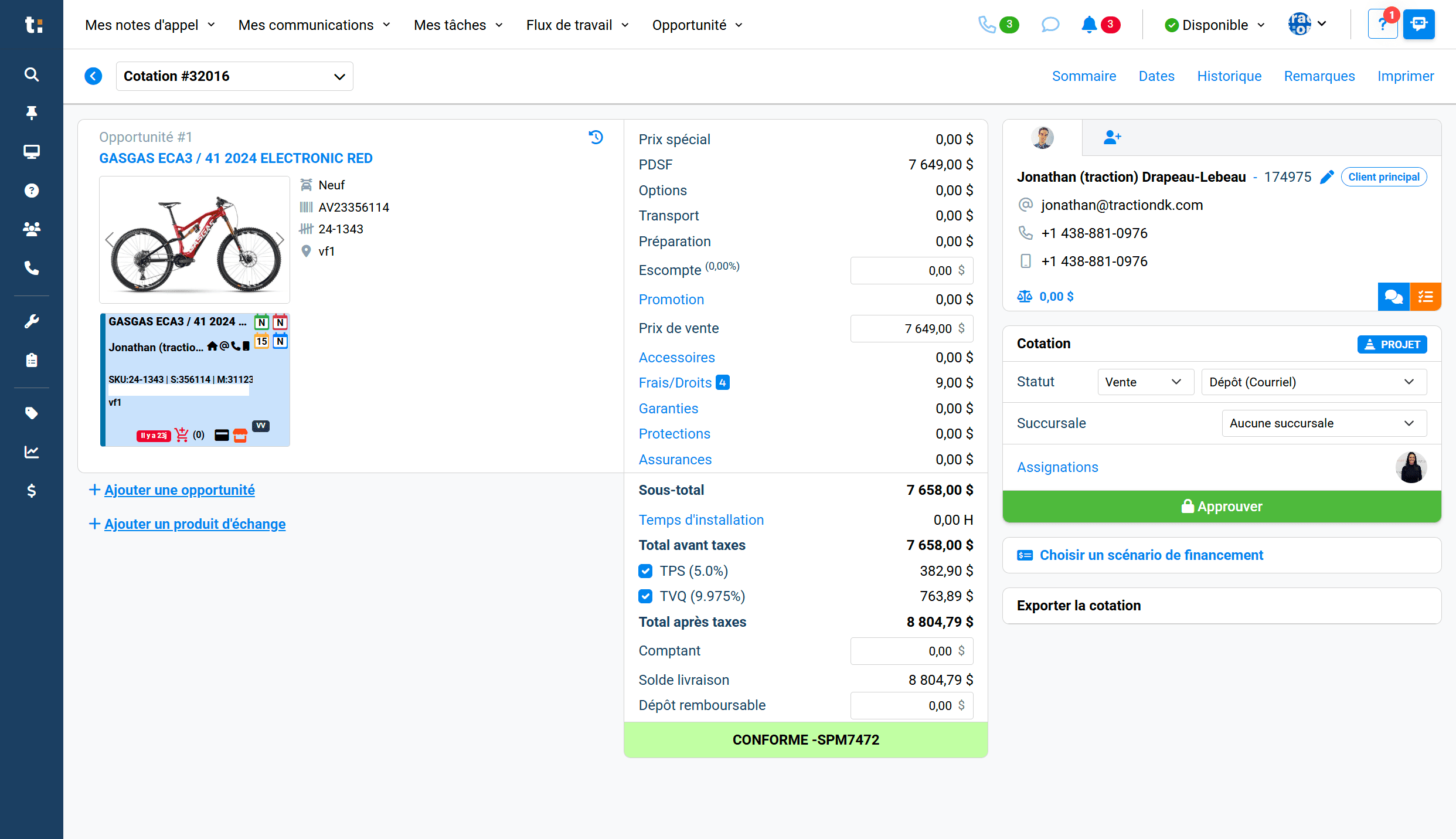
Task: Go back with the blue circular arrow
Action: point(93,76)
